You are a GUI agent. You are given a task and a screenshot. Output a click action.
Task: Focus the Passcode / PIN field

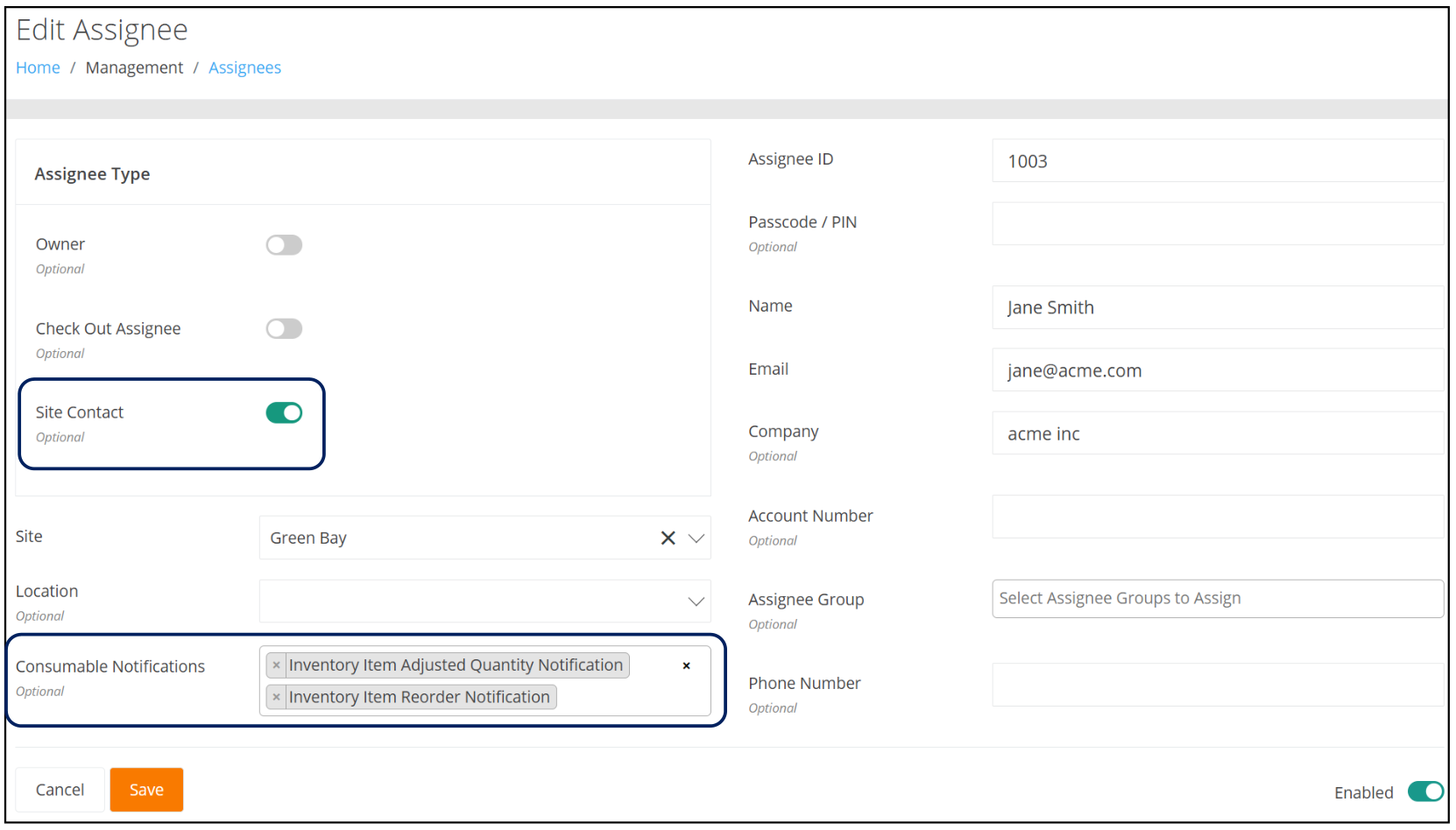[1218, 224]
